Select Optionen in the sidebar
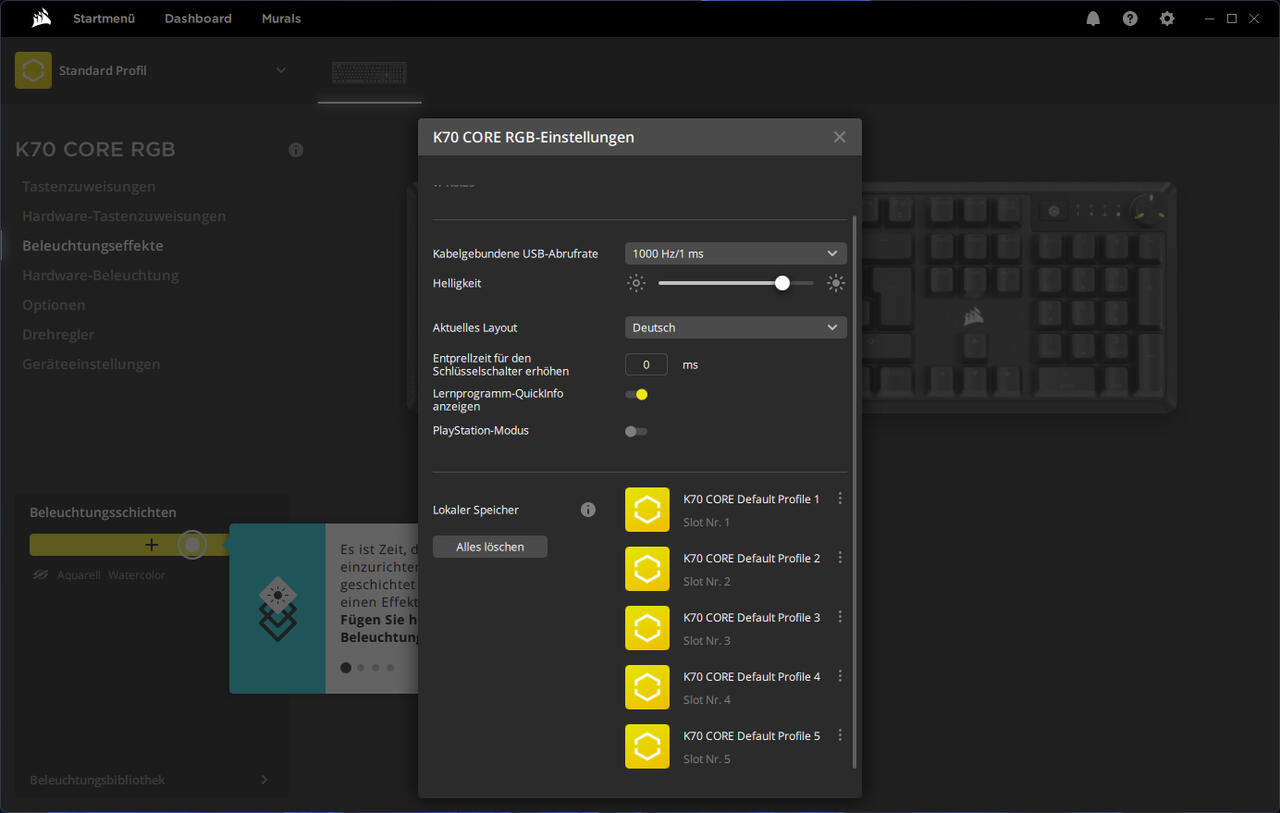 pyautogui.click(x=54, y=305)
